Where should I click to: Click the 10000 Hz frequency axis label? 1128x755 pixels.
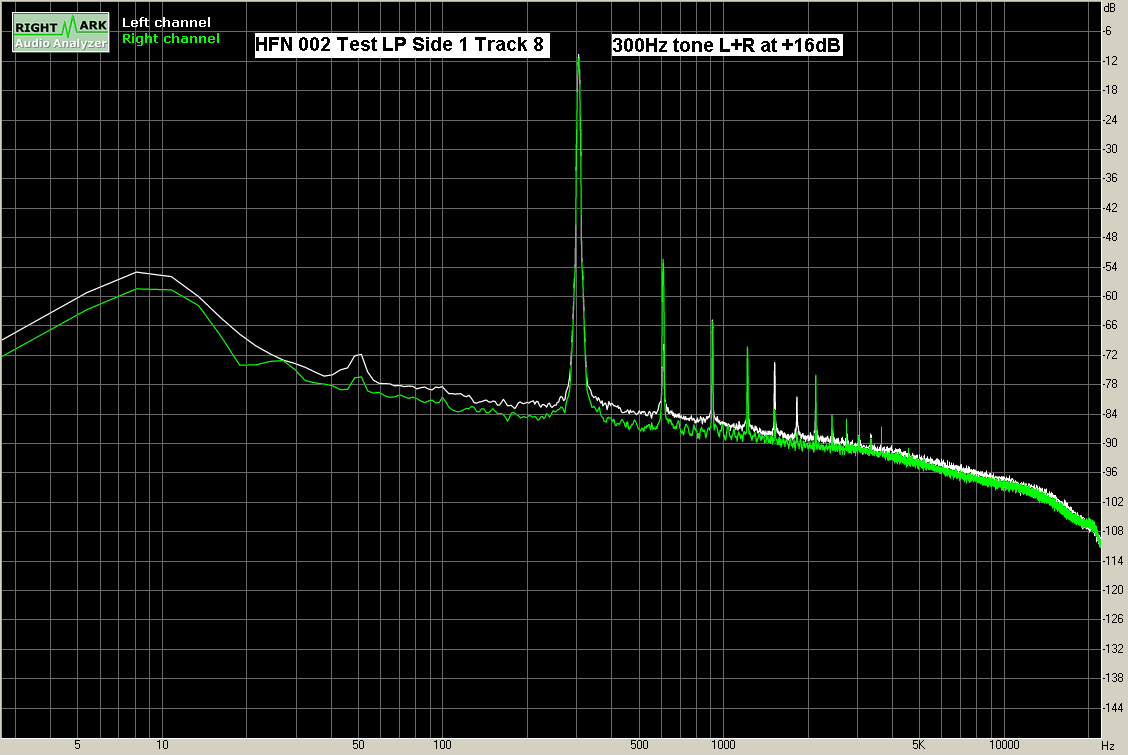[x=1004, y=745]
